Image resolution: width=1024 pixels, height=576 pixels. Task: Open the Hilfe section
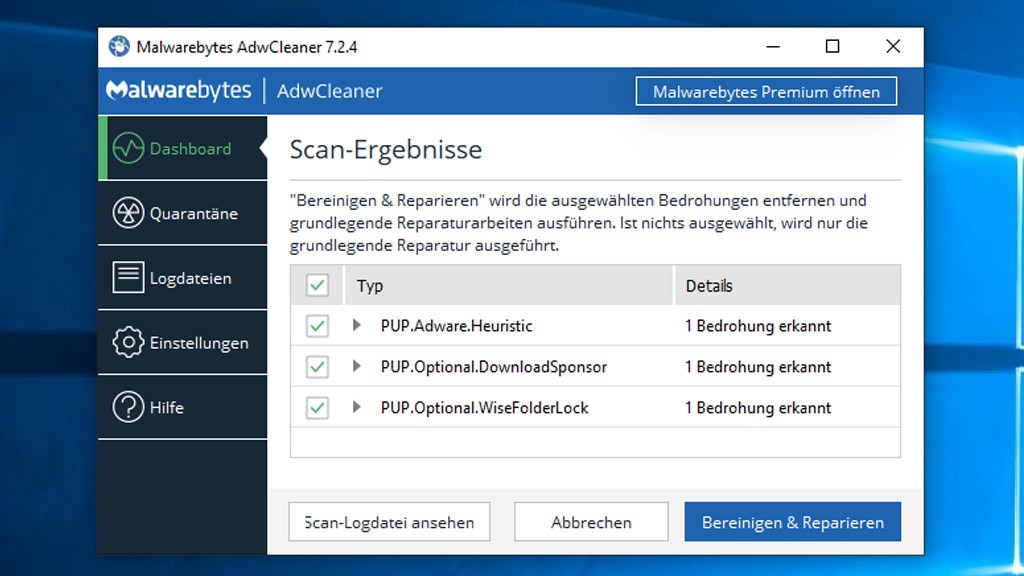click(183, 407)
